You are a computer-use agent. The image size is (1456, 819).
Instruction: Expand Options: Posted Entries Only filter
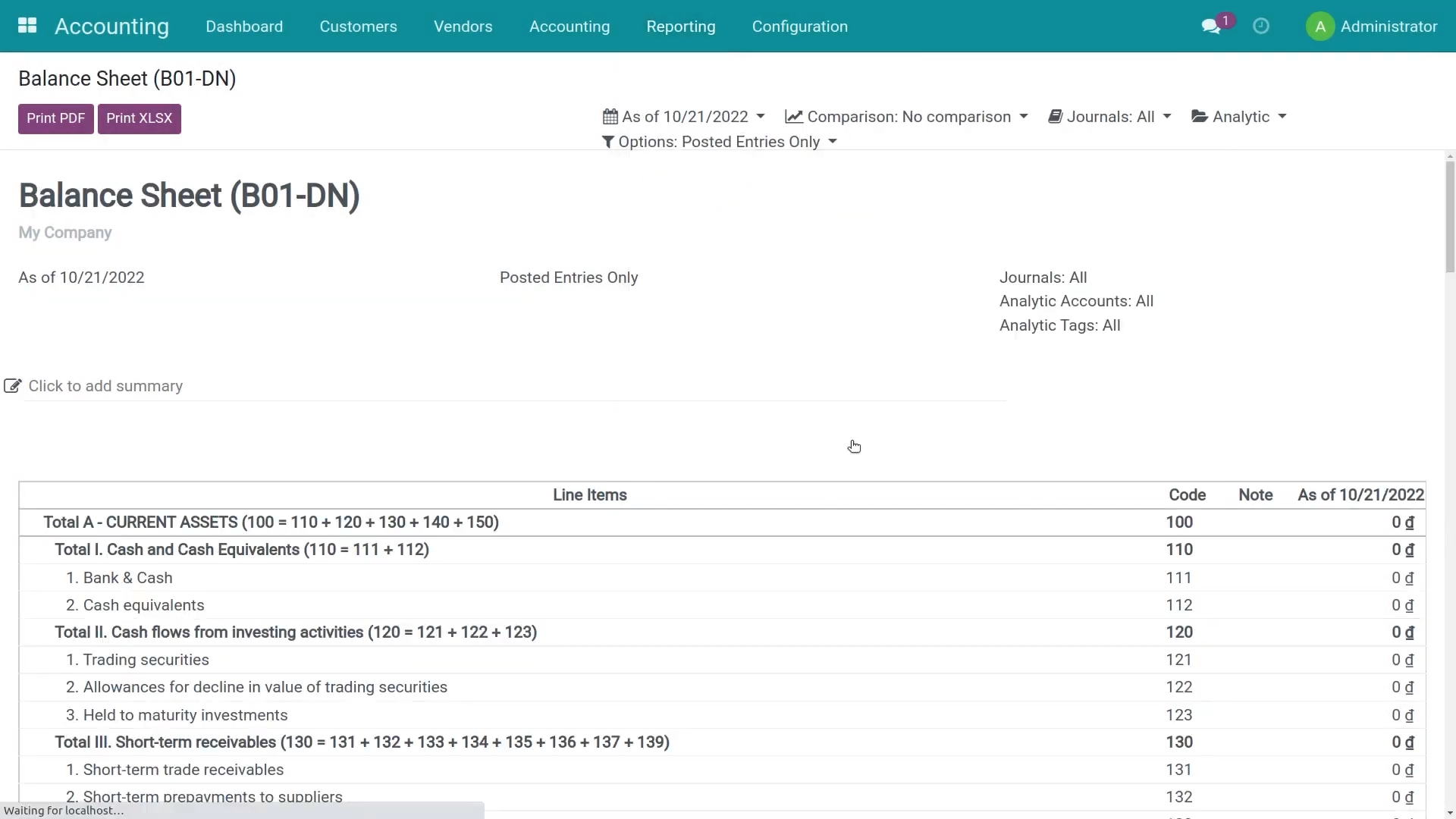point(719,142)
